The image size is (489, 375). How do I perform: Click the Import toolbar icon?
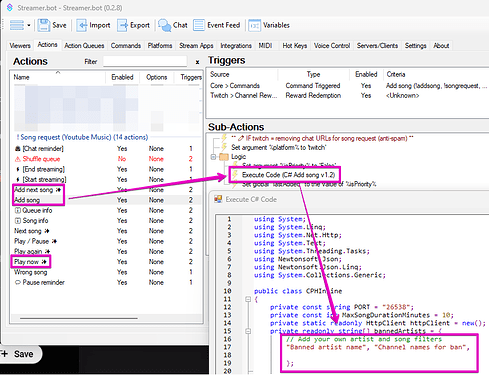click(x=82, y=25)
